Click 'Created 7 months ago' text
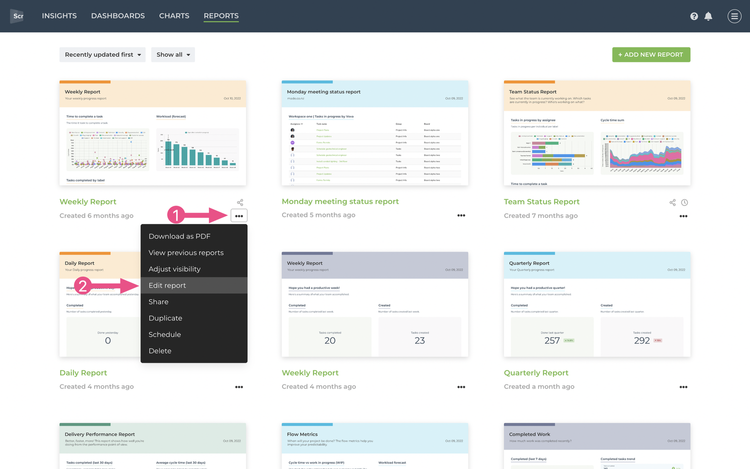Image resolution: width=750 pixels, height=469 pixels. [540, 216]
